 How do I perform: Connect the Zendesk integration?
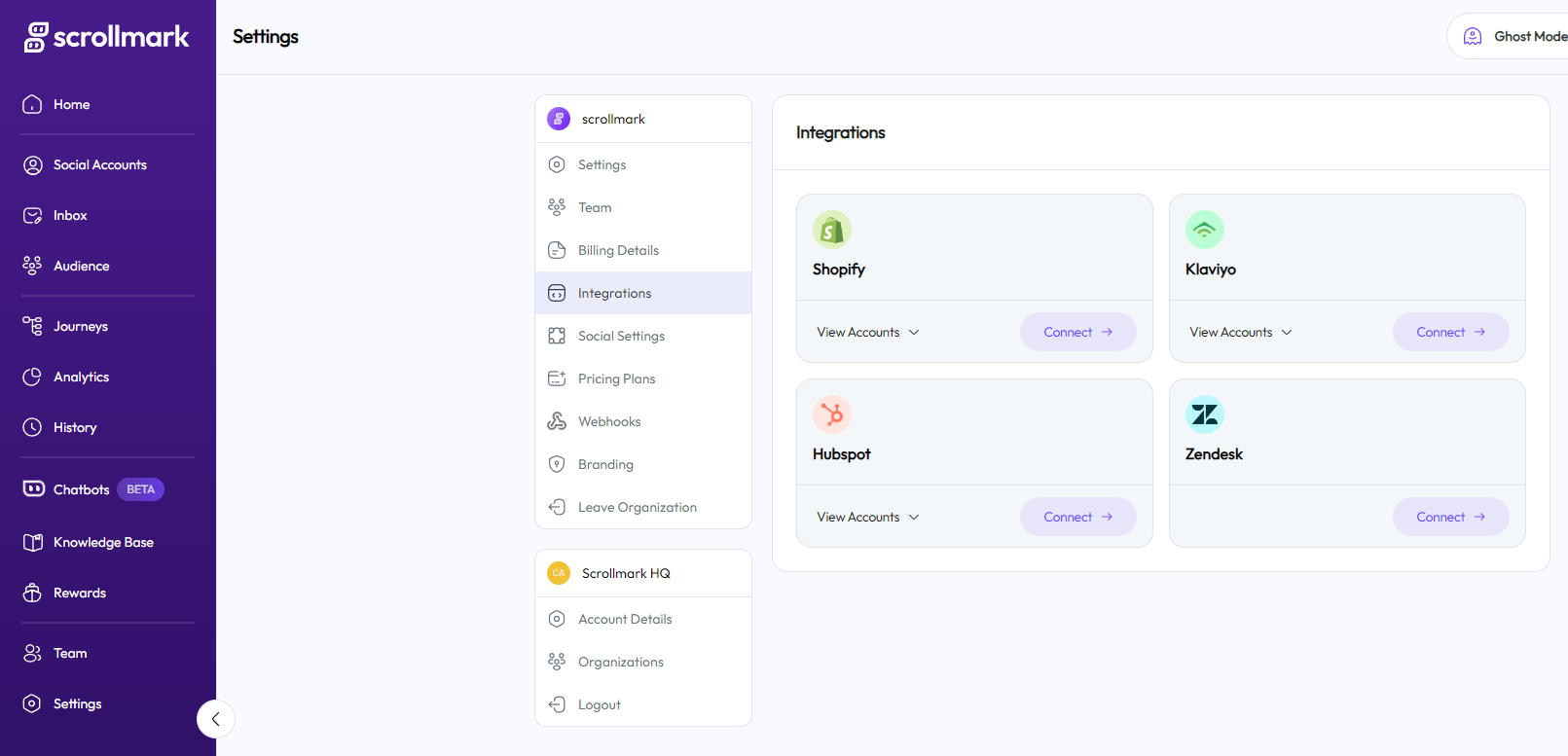[x=1450, y=517]
